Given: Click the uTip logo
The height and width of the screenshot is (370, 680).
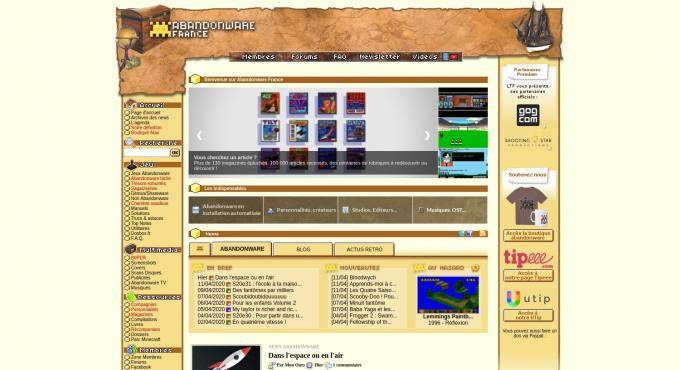Looking at the screenshot, I should click(x=528, y=298).
